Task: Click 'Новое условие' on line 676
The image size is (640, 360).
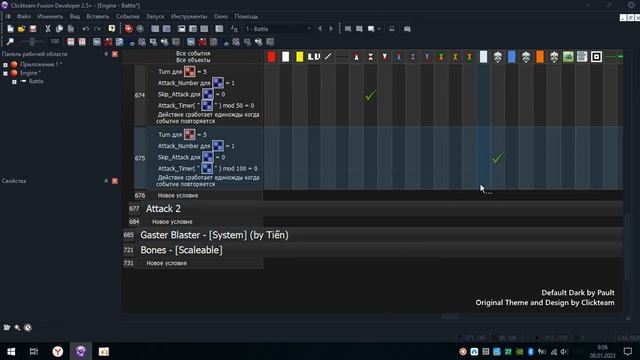Action: click(178, 196)
